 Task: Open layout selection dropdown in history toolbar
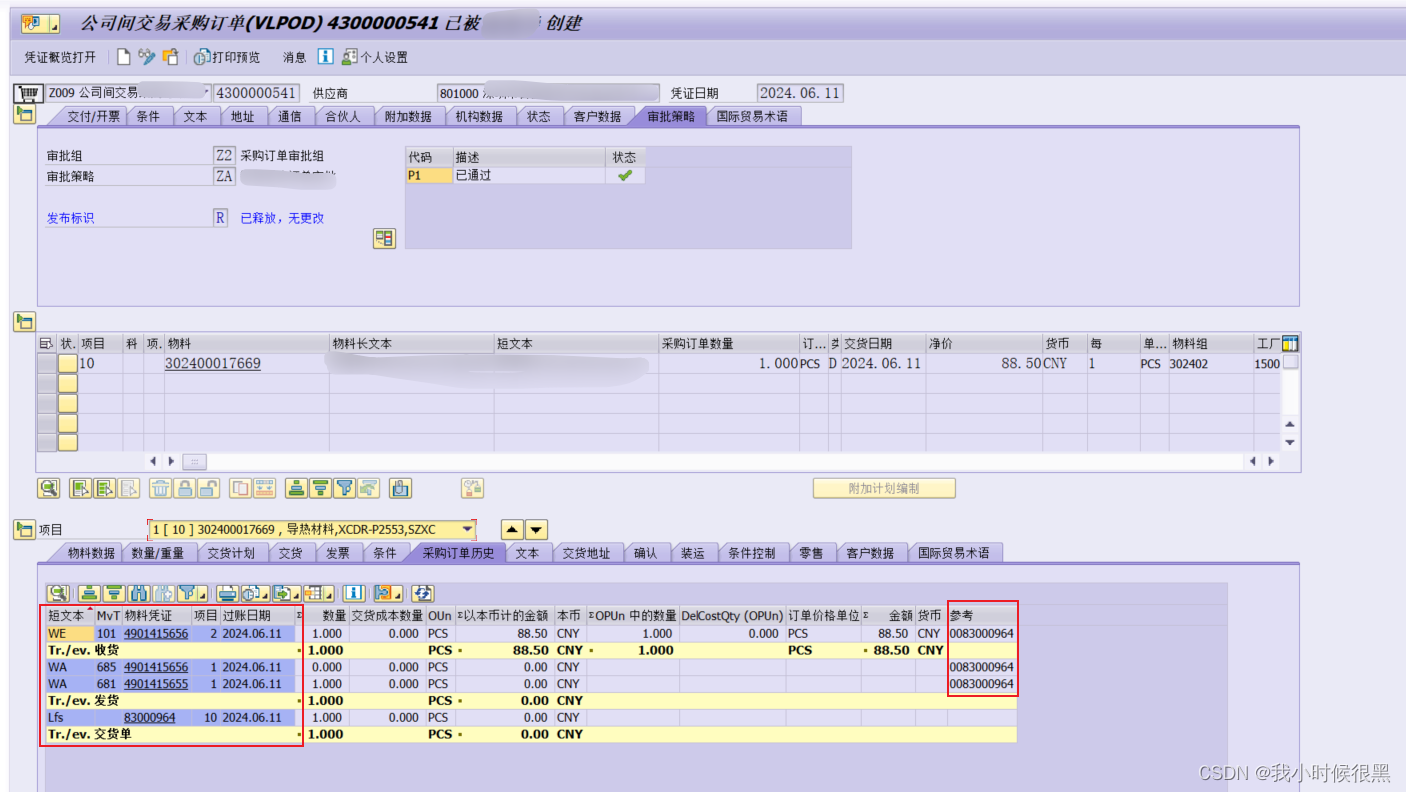click(x=319, y=593)
